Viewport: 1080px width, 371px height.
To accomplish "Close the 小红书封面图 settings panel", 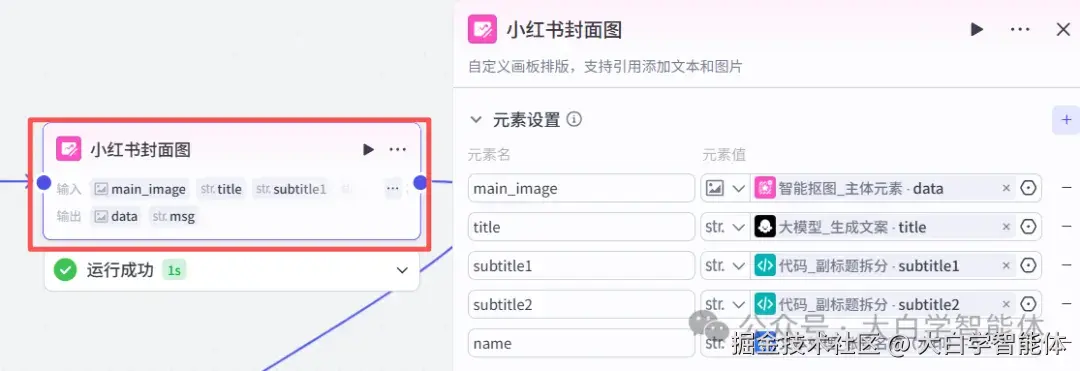I will click(1063, 30).
